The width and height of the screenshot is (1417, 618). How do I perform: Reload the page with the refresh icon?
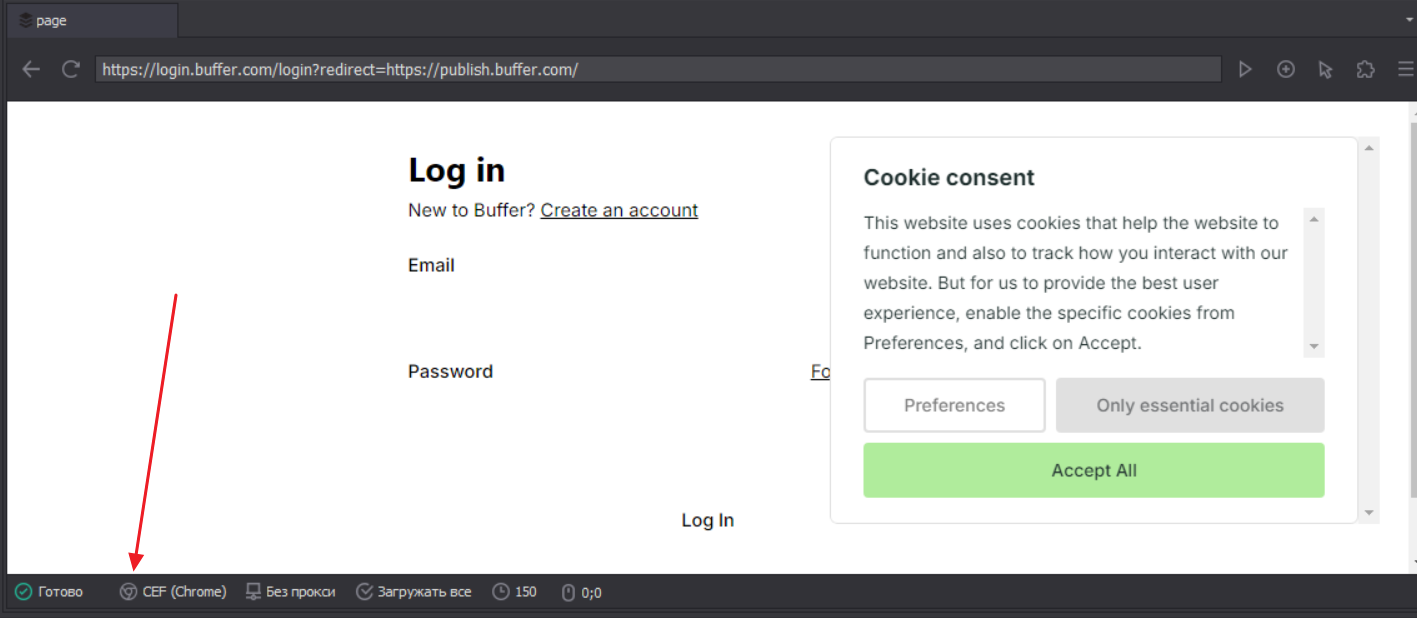[70, 69]
